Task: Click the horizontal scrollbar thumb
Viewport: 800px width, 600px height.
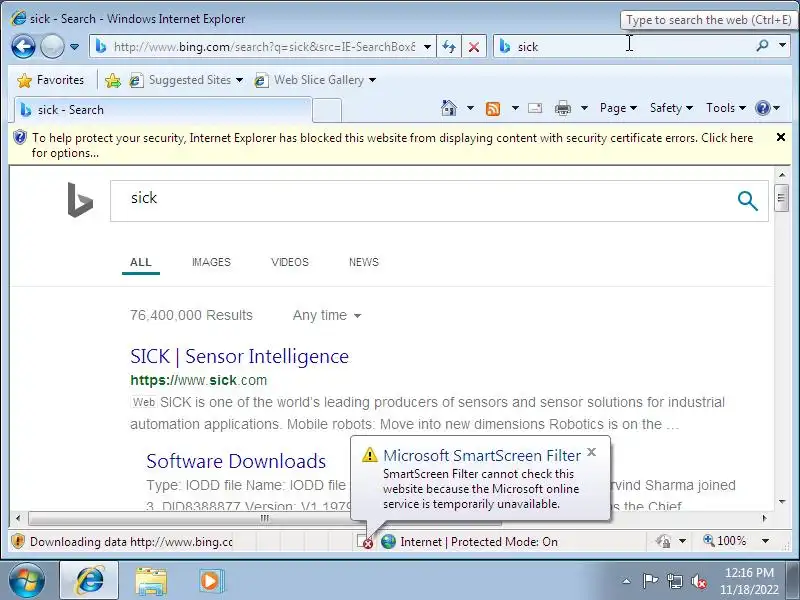Action: point(264,518)
